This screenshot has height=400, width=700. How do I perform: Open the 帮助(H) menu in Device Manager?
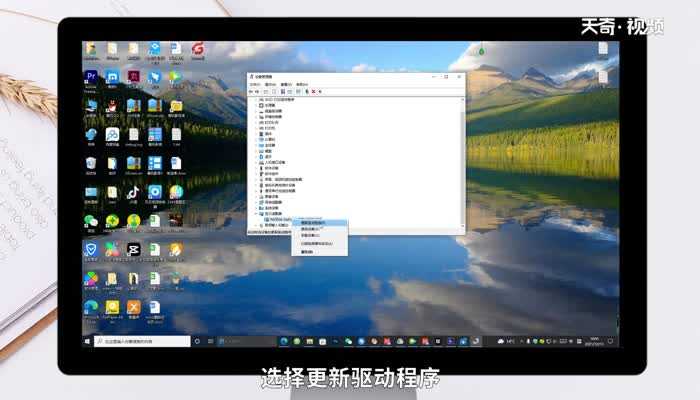302,84
